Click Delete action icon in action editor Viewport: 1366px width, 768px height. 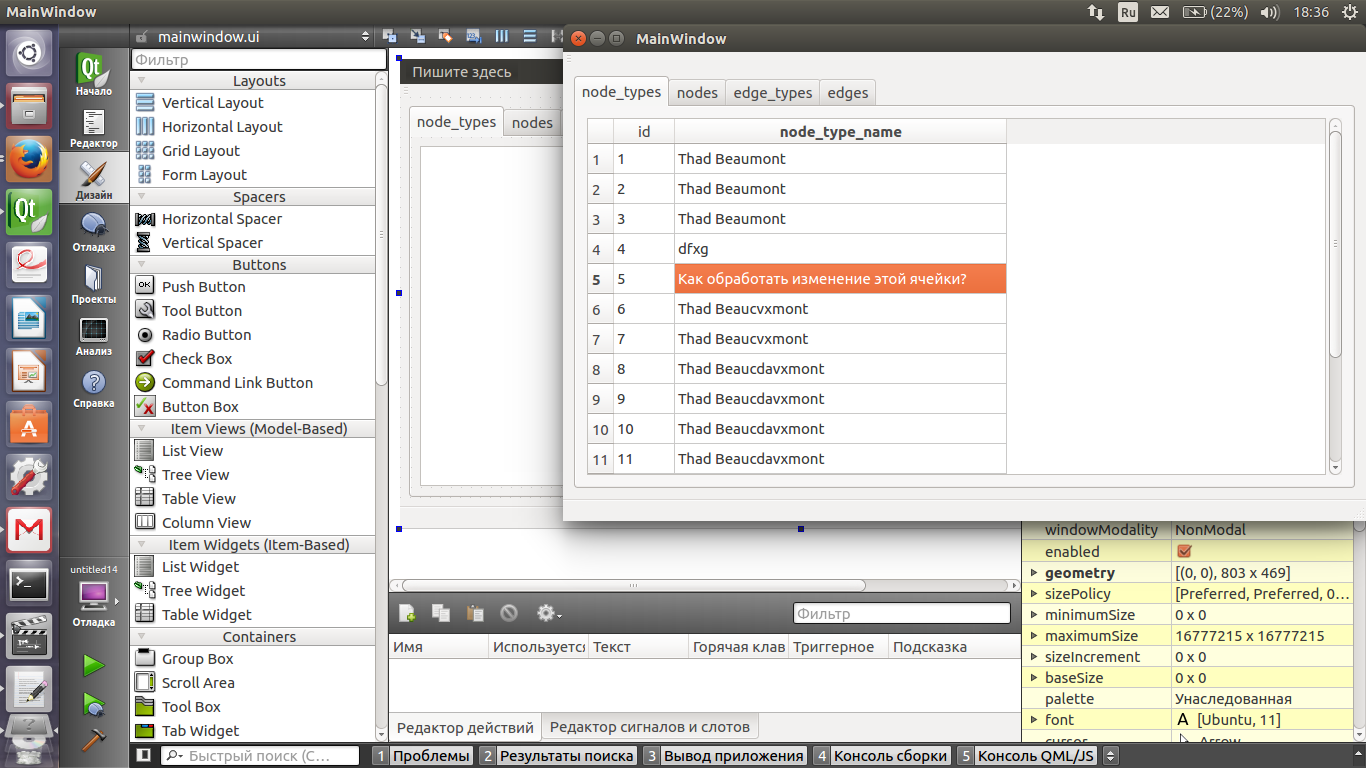[509, 613]
